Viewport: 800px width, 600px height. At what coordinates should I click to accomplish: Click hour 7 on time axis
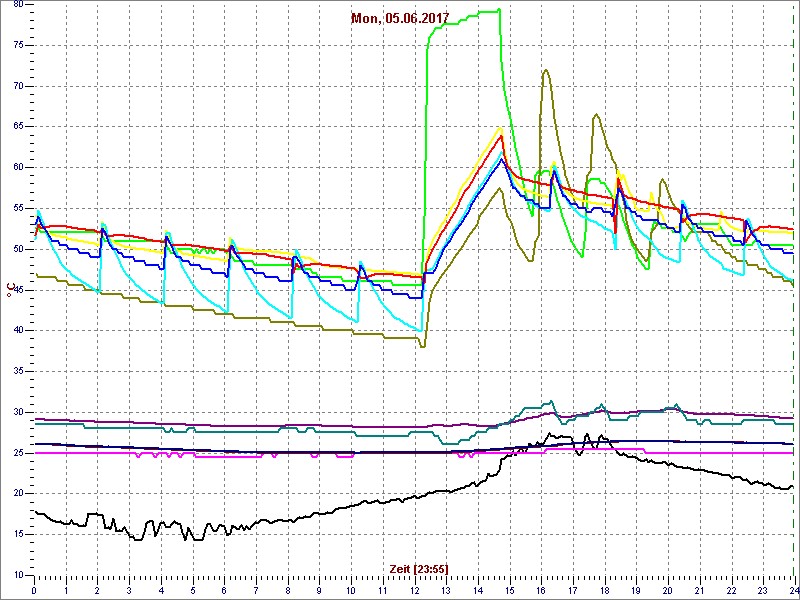pos(256,590)
